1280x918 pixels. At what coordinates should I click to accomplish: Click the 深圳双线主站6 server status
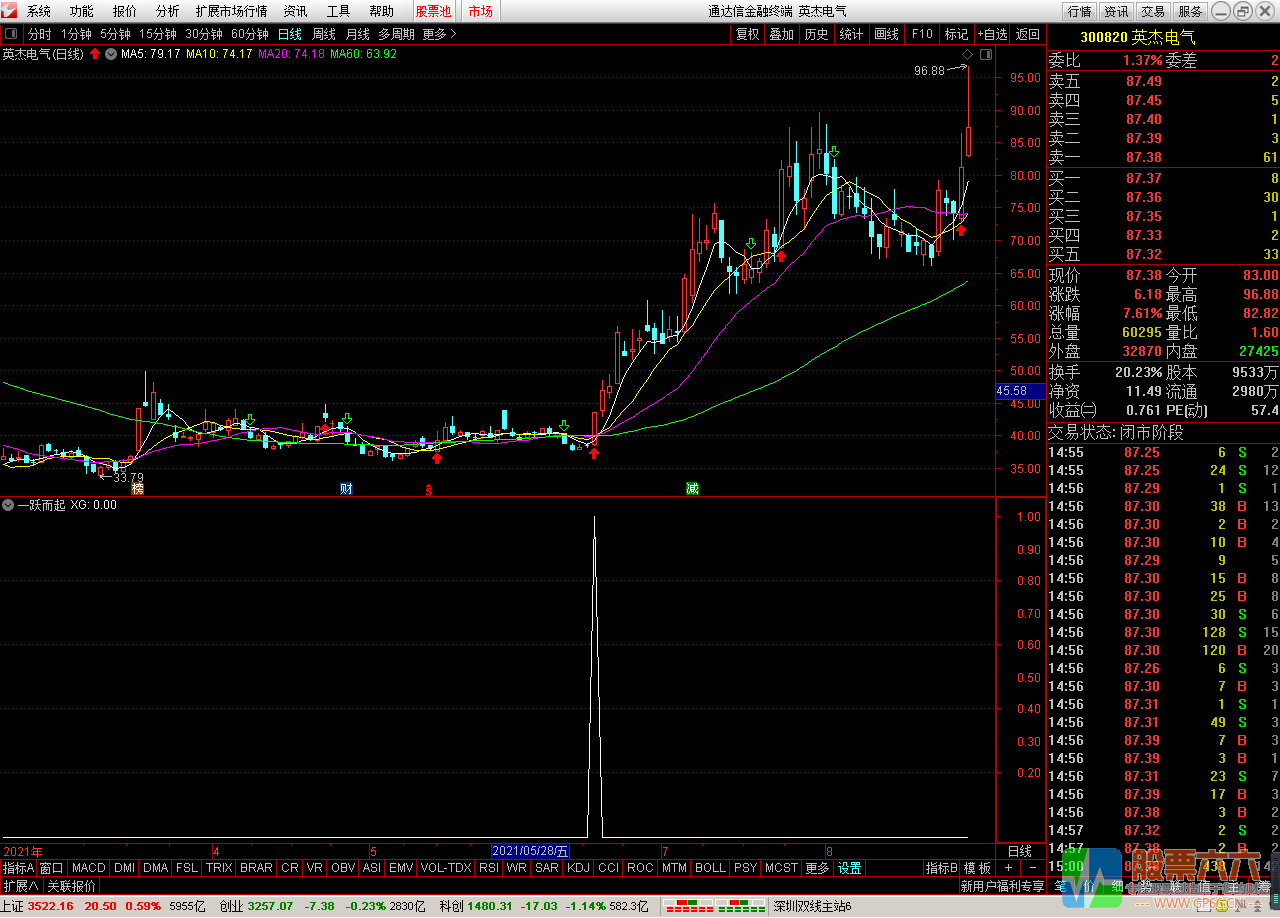(813, 907)
